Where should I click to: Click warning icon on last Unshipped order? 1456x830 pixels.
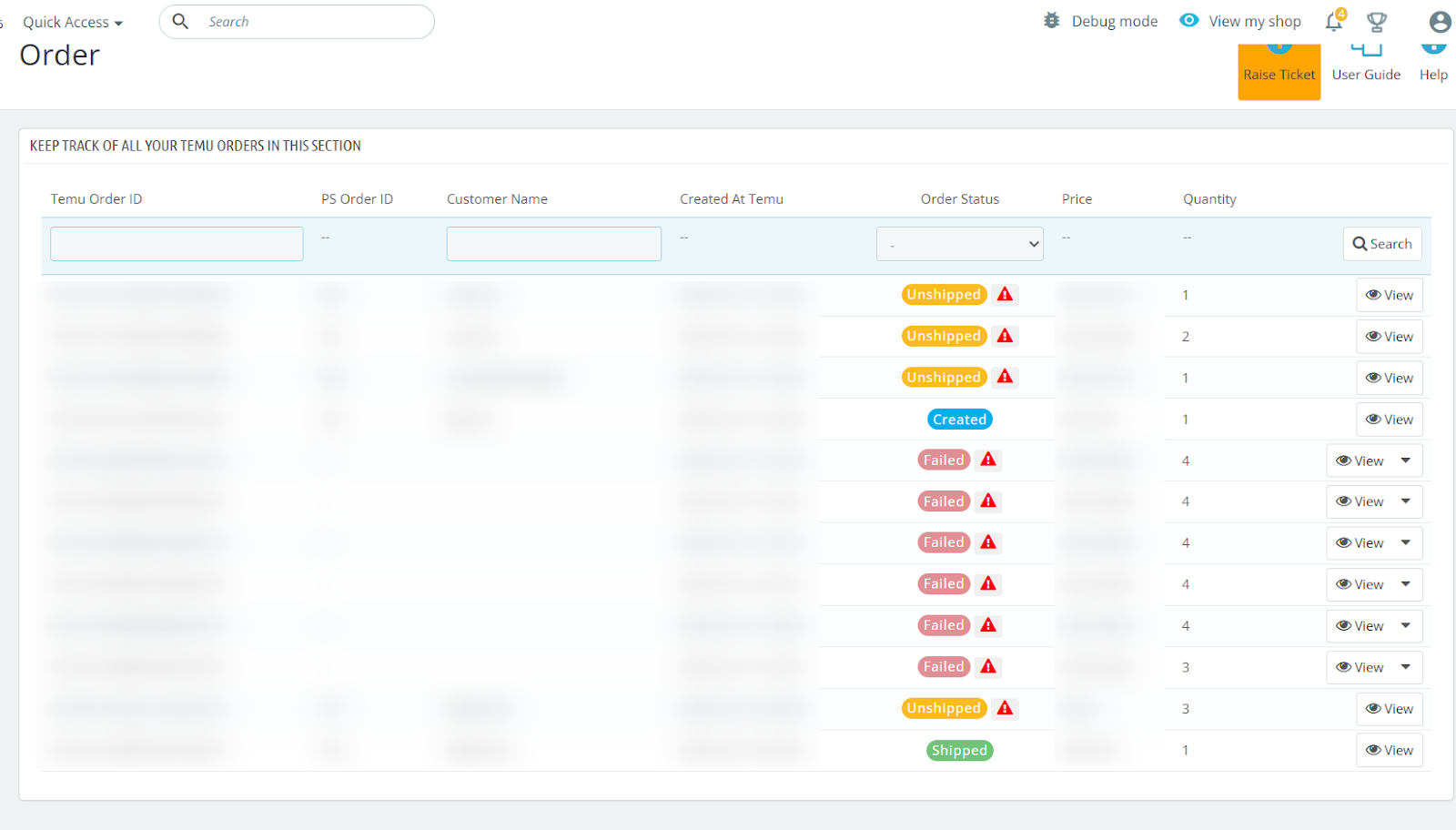coord(1005,708)
